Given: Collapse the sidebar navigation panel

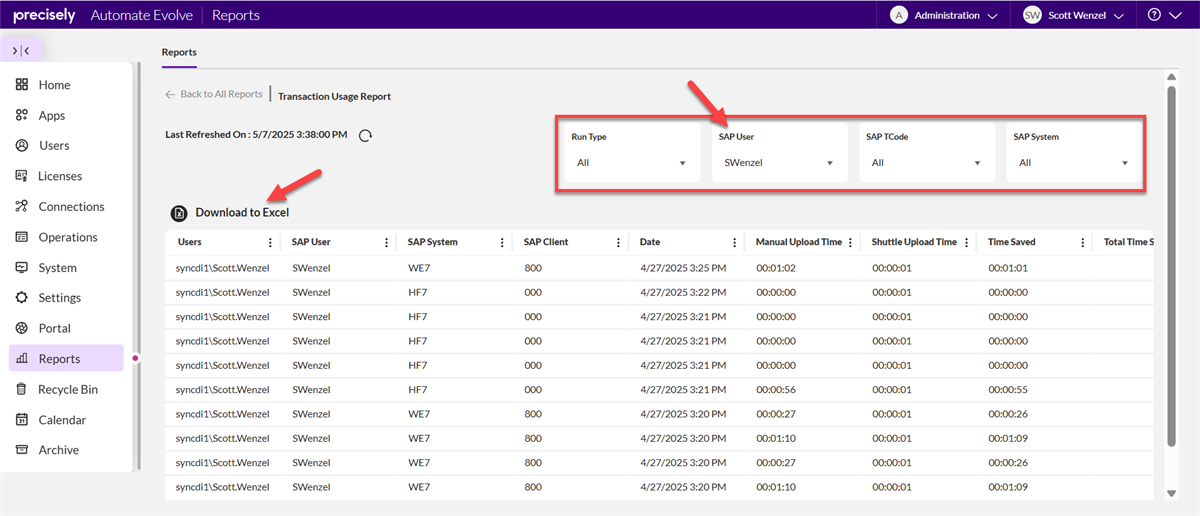Looking at the screenshot, I should [21, 50].
